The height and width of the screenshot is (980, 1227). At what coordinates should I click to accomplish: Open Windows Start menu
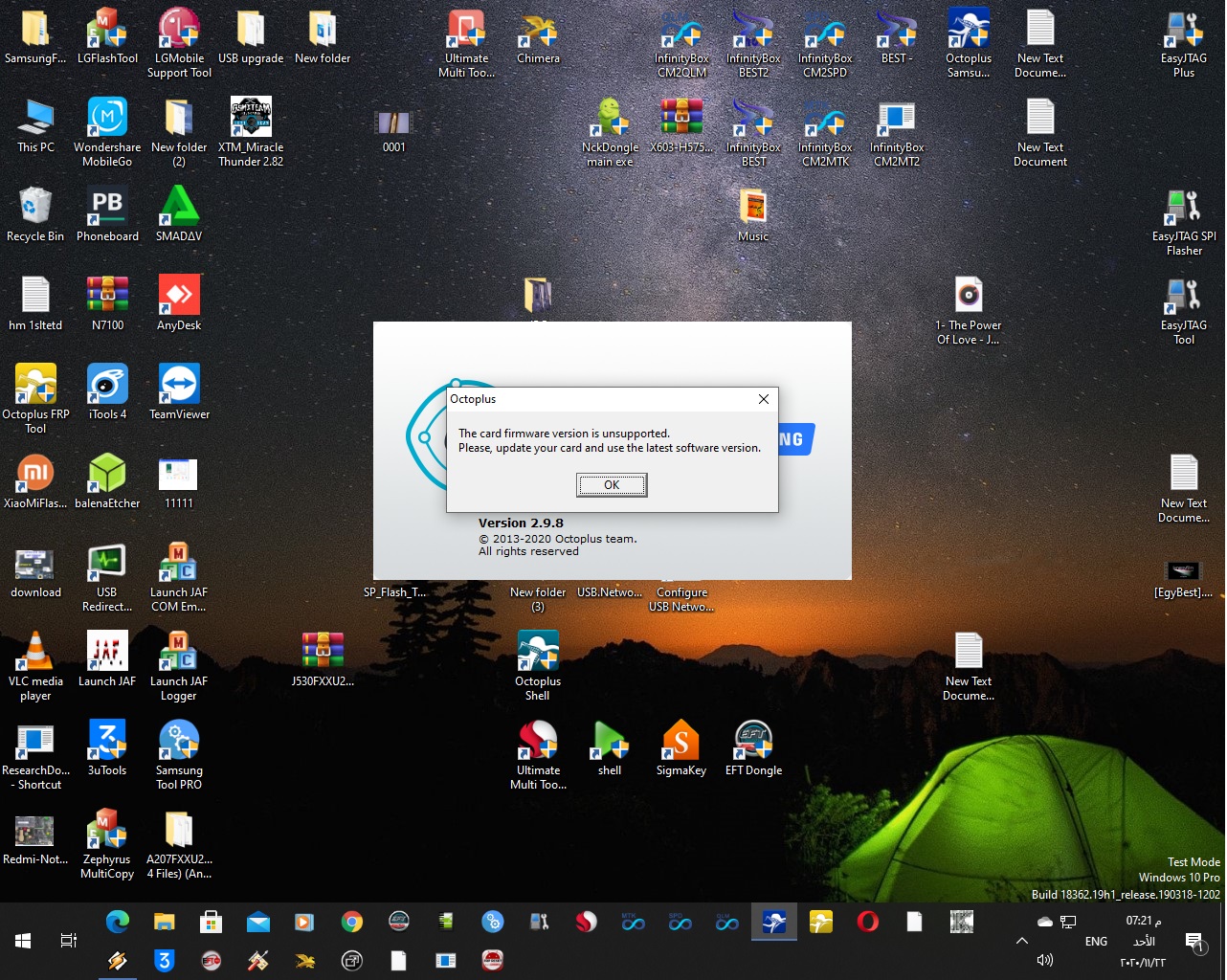click(x=23, y=940)
